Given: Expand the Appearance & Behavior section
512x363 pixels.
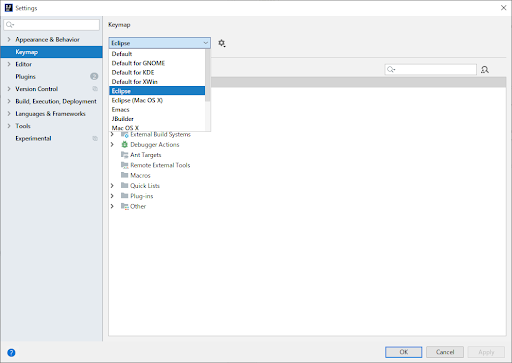Looking at the screenshot, I should click(x=9, y=39).
